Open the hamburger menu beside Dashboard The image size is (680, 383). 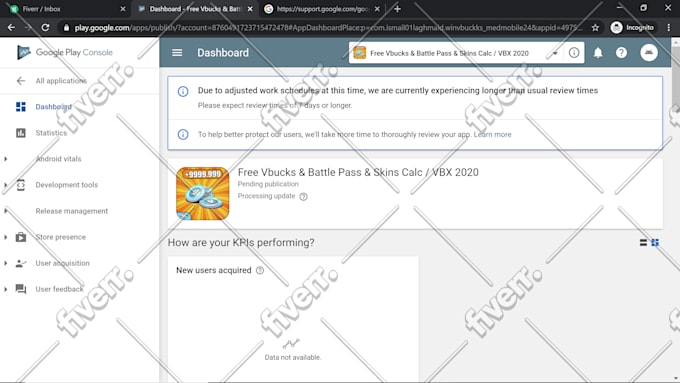[177, 52]
